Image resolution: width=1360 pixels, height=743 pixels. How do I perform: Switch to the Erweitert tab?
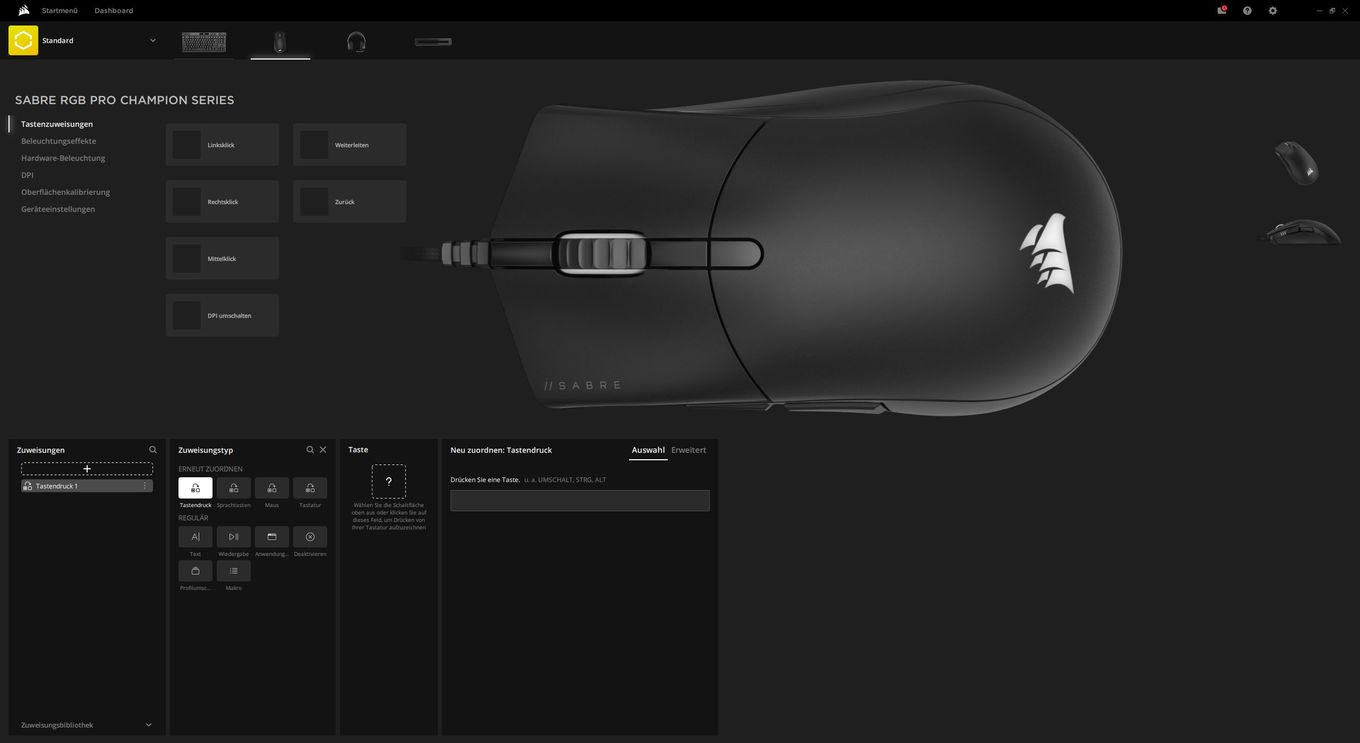point(688,450)
